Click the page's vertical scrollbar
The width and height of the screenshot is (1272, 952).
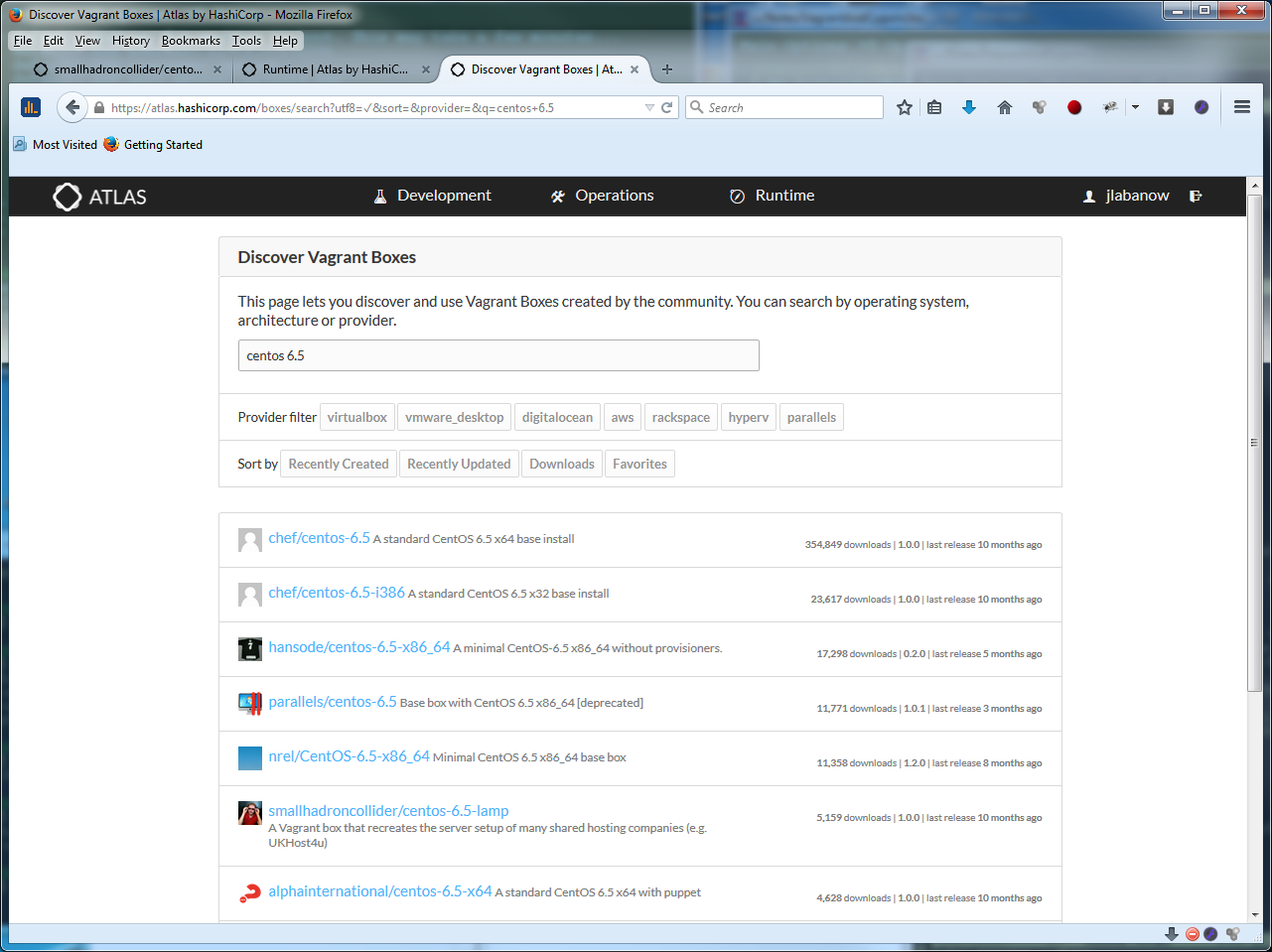coord(1254,442)
